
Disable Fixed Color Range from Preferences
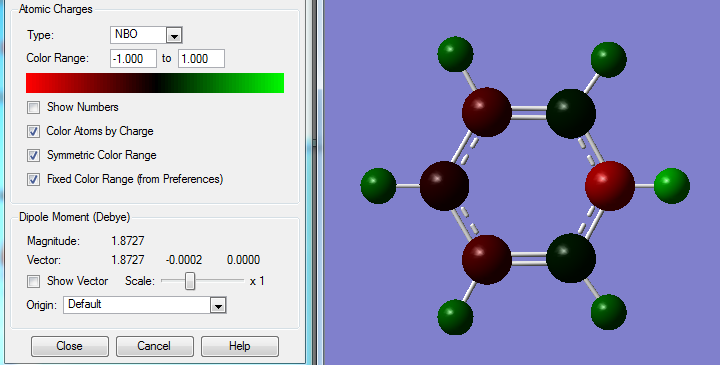(34, 179)
